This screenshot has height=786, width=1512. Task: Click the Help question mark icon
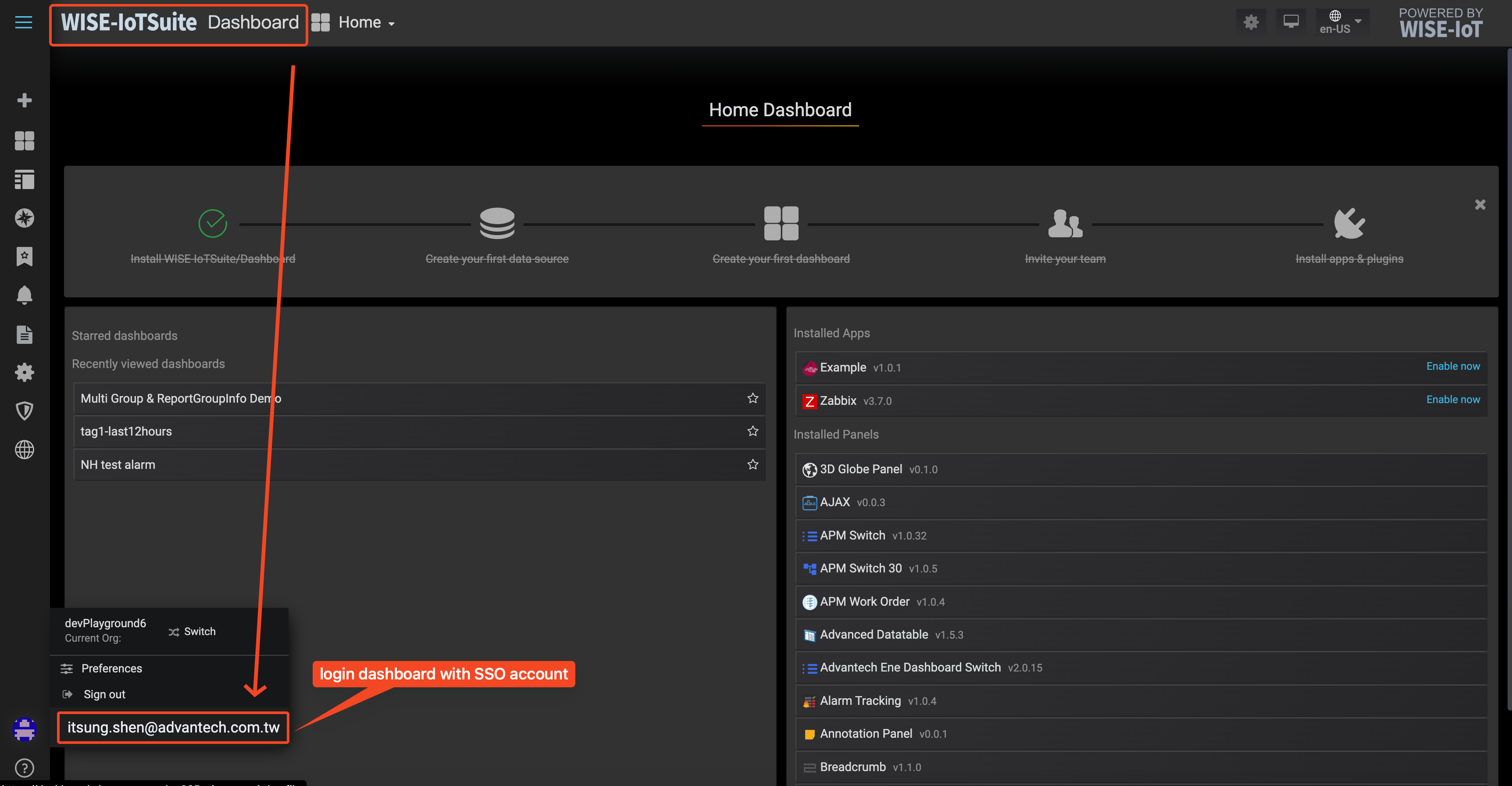pos(25,768)
